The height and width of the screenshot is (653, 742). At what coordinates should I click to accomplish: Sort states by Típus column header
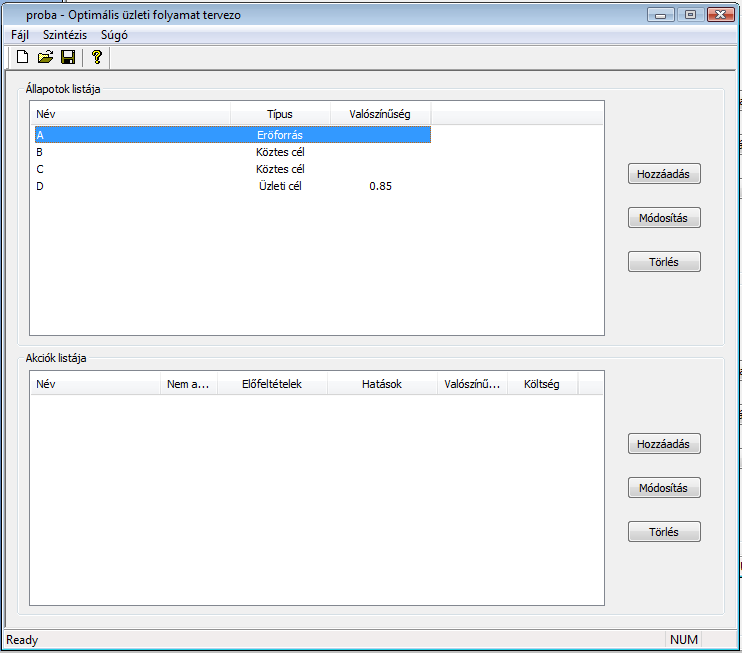280,114
